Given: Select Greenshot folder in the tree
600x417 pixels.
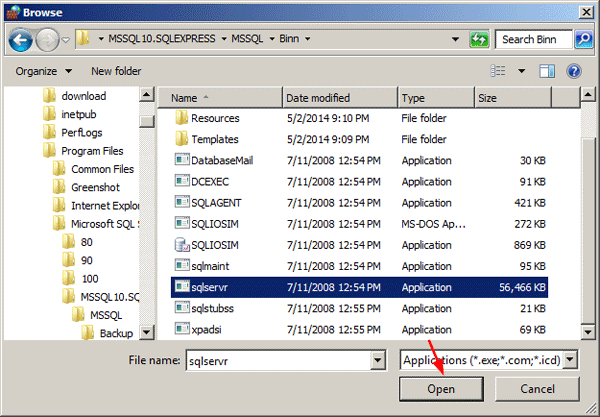Looking at the screenshot, I should [96, 187].
